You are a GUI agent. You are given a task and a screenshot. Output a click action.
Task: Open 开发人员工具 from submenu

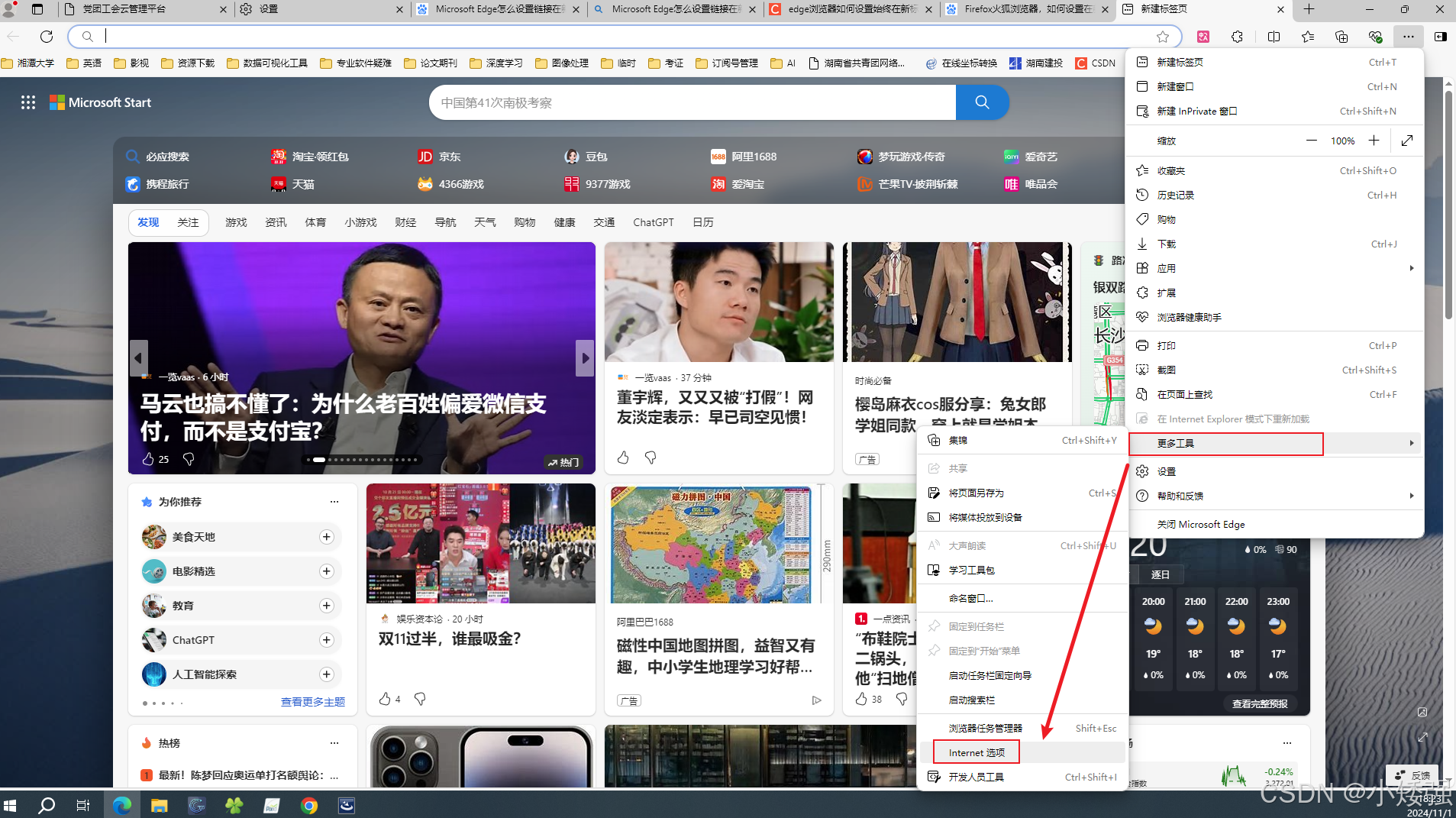point(1023,777)
